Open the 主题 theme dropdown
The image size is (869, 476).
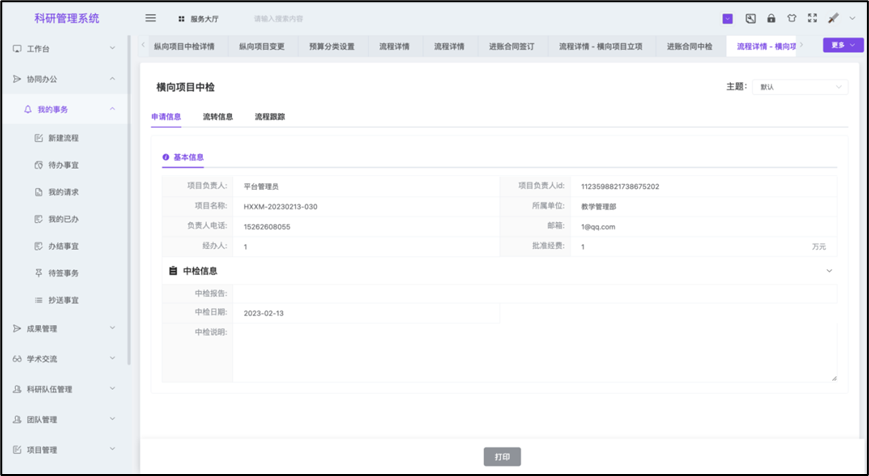(x=802, y=87)
